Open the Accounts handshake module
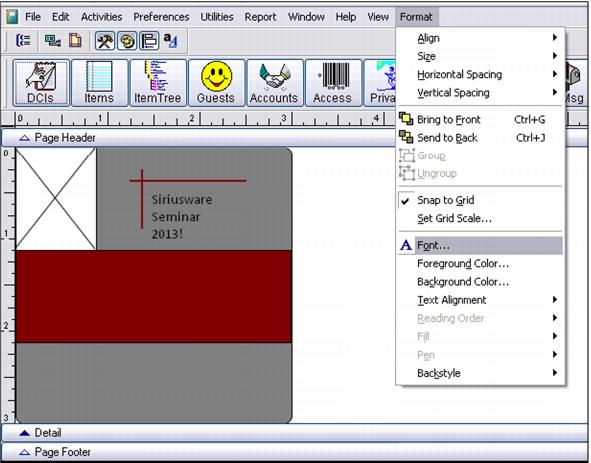The height and width of the screenshot is (463, 591). pos(274,83)
